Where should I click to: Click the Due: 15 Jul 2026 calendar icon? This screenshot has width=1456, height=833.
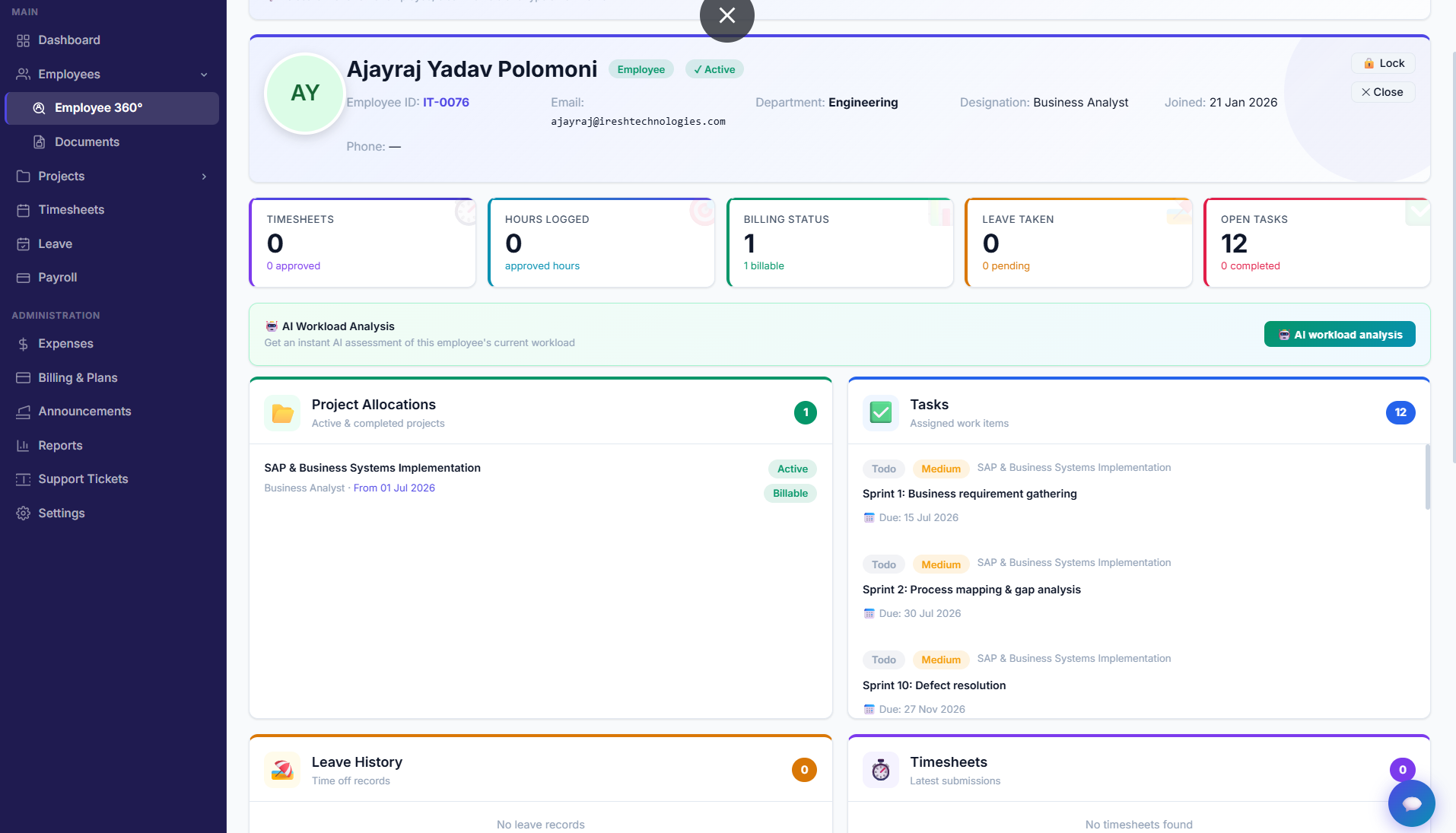(x=869, y=517)
